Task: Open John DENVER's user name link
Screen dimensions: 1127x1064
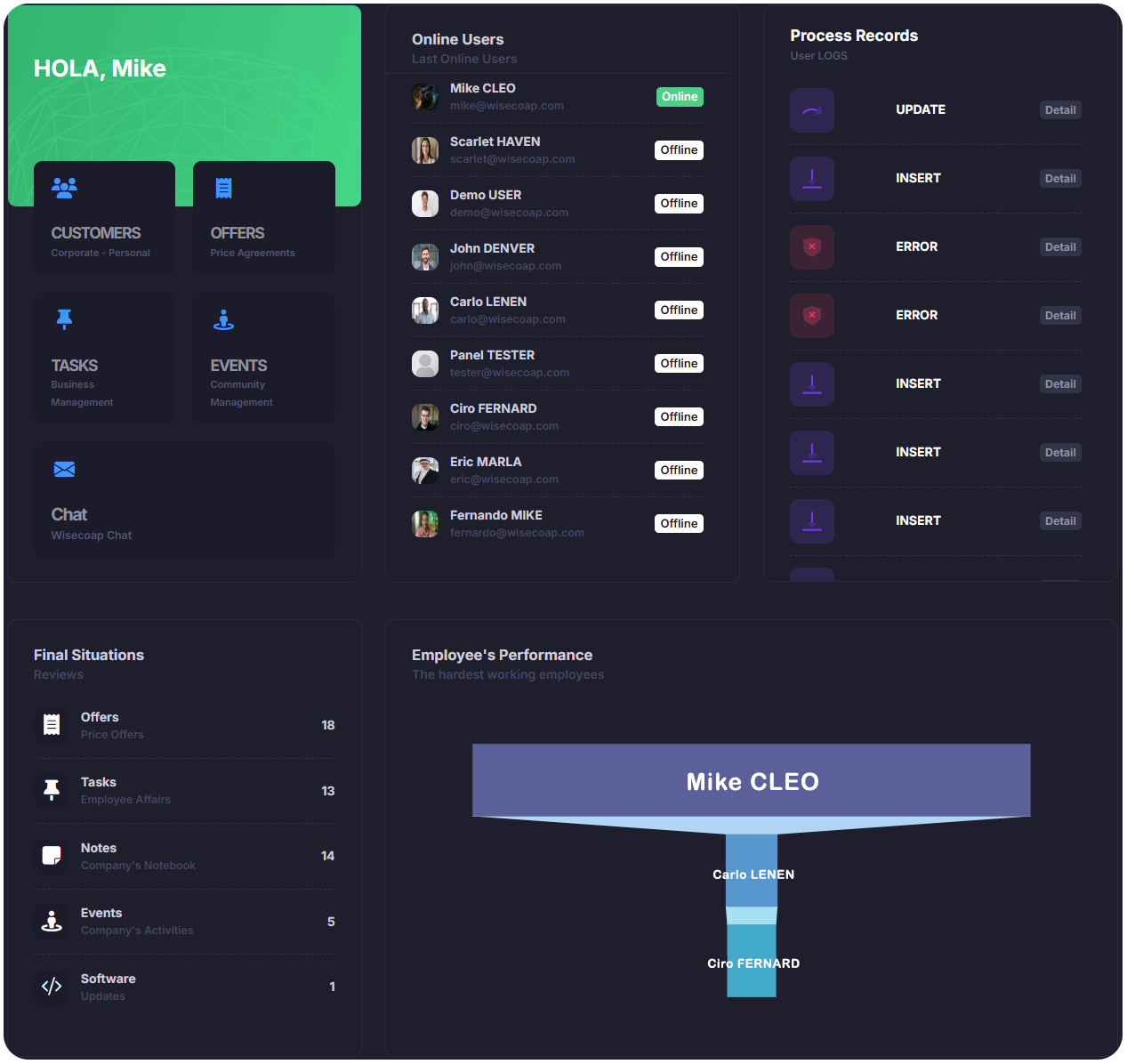Action: click(492, 248)
